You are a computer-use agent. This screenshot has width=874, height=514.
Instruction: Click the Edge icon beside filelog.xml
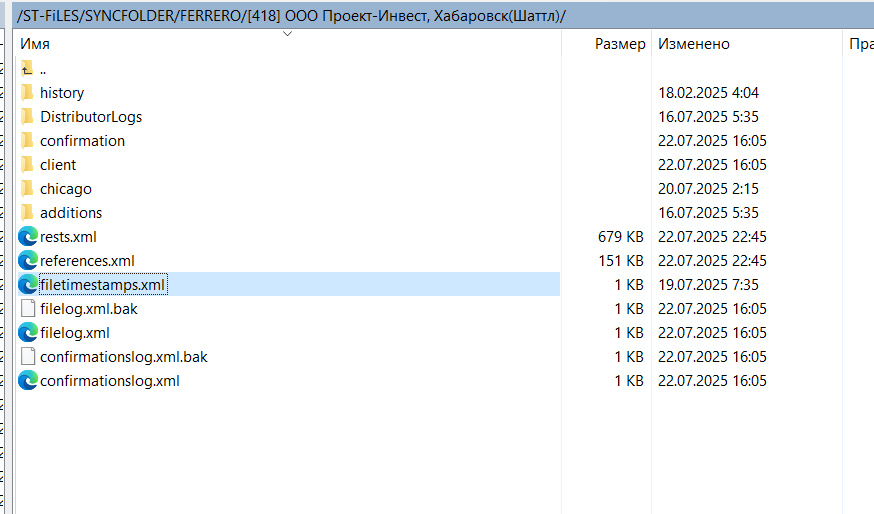(x=28, y=332)
